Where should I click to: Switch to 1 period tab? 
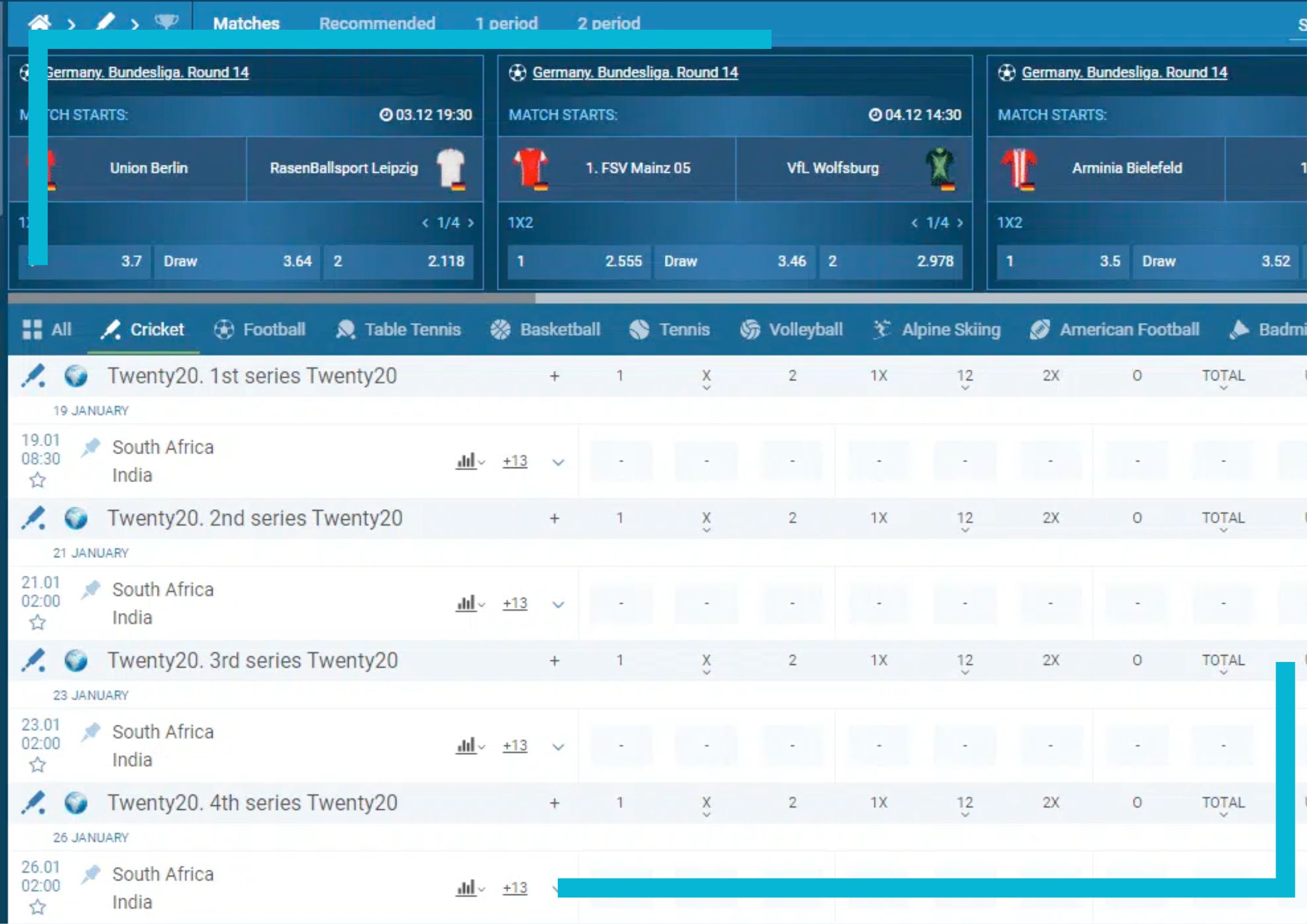point(506,23)
